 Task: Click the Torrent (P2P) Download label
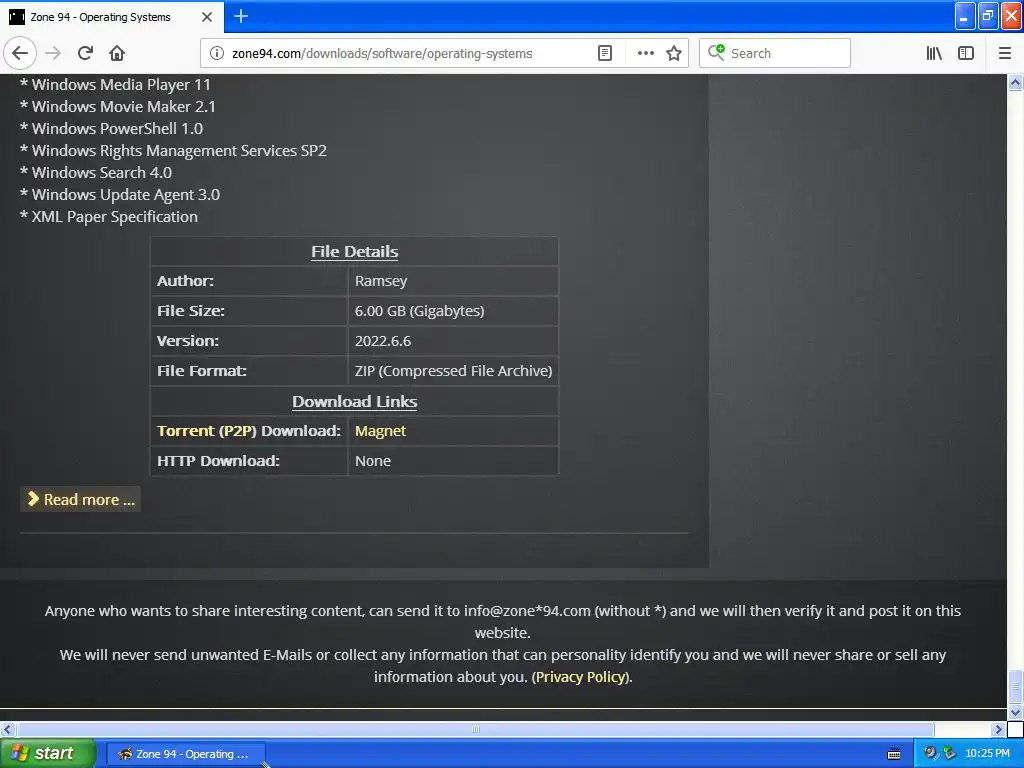249,431
